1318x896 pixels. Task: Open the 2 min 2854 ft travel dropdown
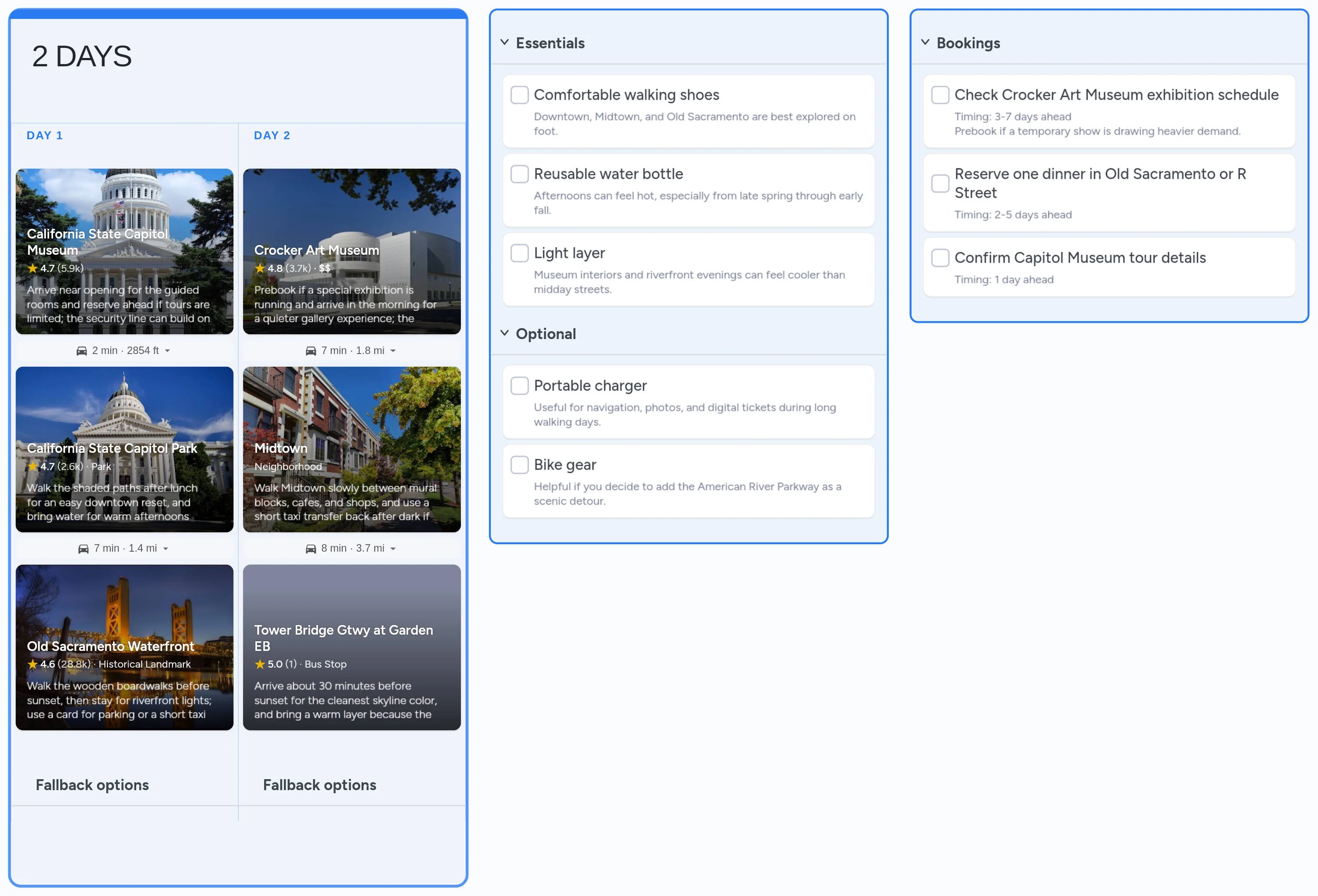[x=167, y=351]
